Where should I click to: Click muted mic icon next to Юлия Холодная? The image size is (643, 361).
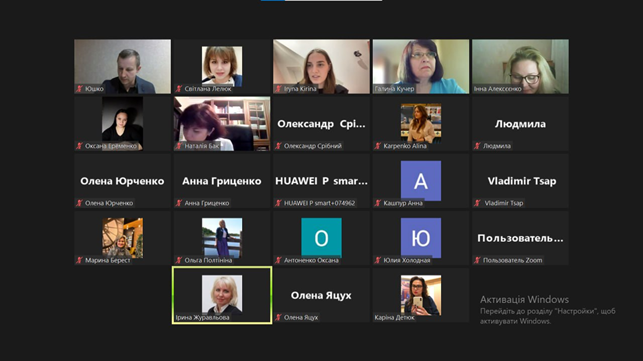(x=378, y=260)
